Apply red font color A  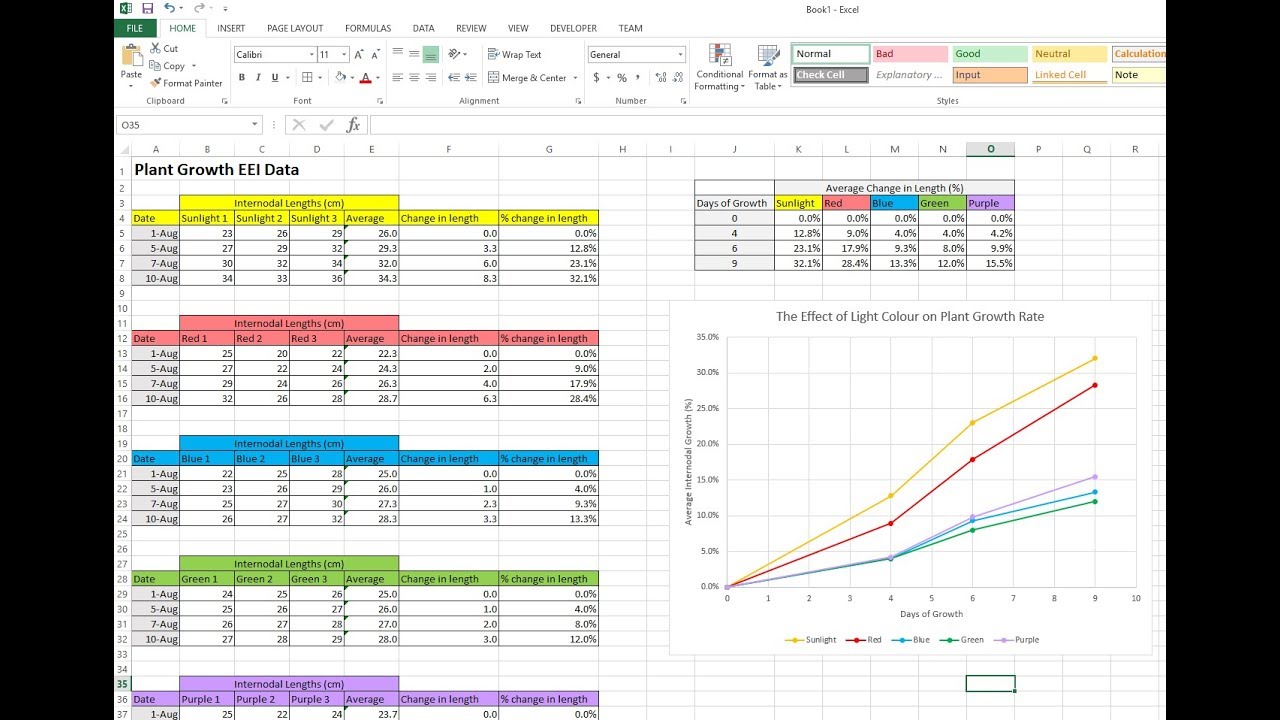pos(365,78)
